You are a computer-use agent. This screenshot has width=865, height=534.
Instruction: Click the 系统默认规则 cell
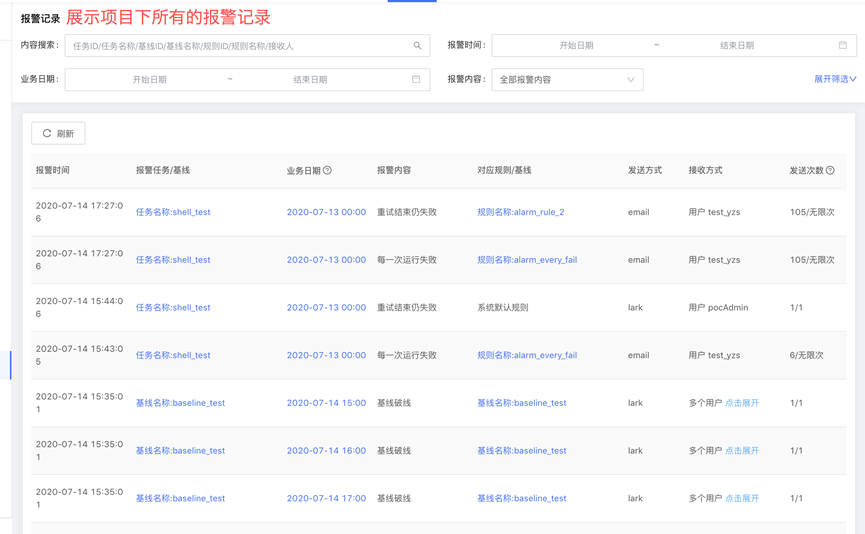503,307
